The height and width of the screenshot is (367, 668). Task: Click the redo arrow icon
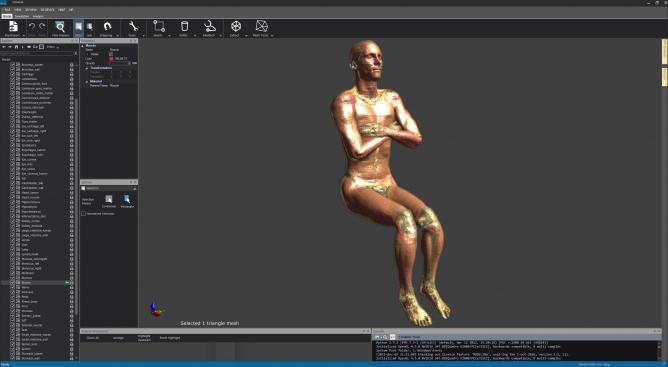(x=42, y=27)
